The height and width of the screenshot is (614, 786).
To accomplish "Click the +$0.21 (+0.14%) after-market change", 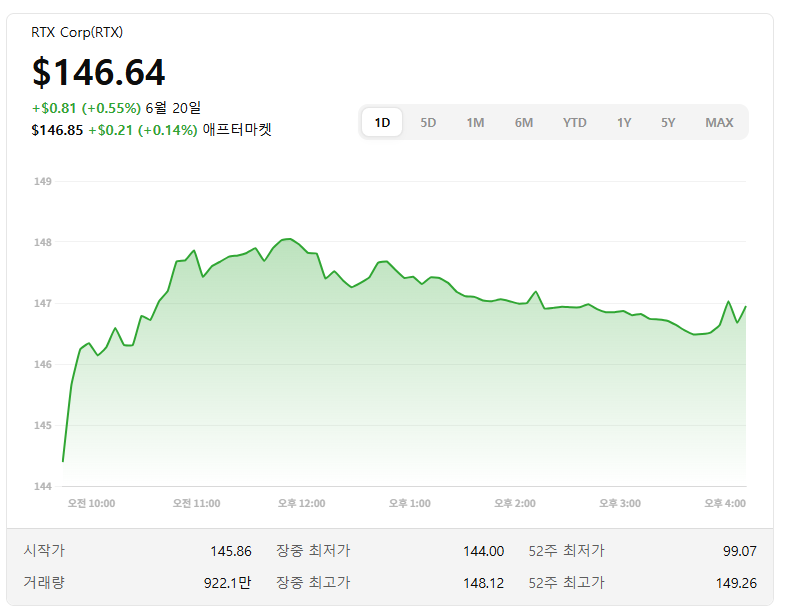I will tap(143, 130).
